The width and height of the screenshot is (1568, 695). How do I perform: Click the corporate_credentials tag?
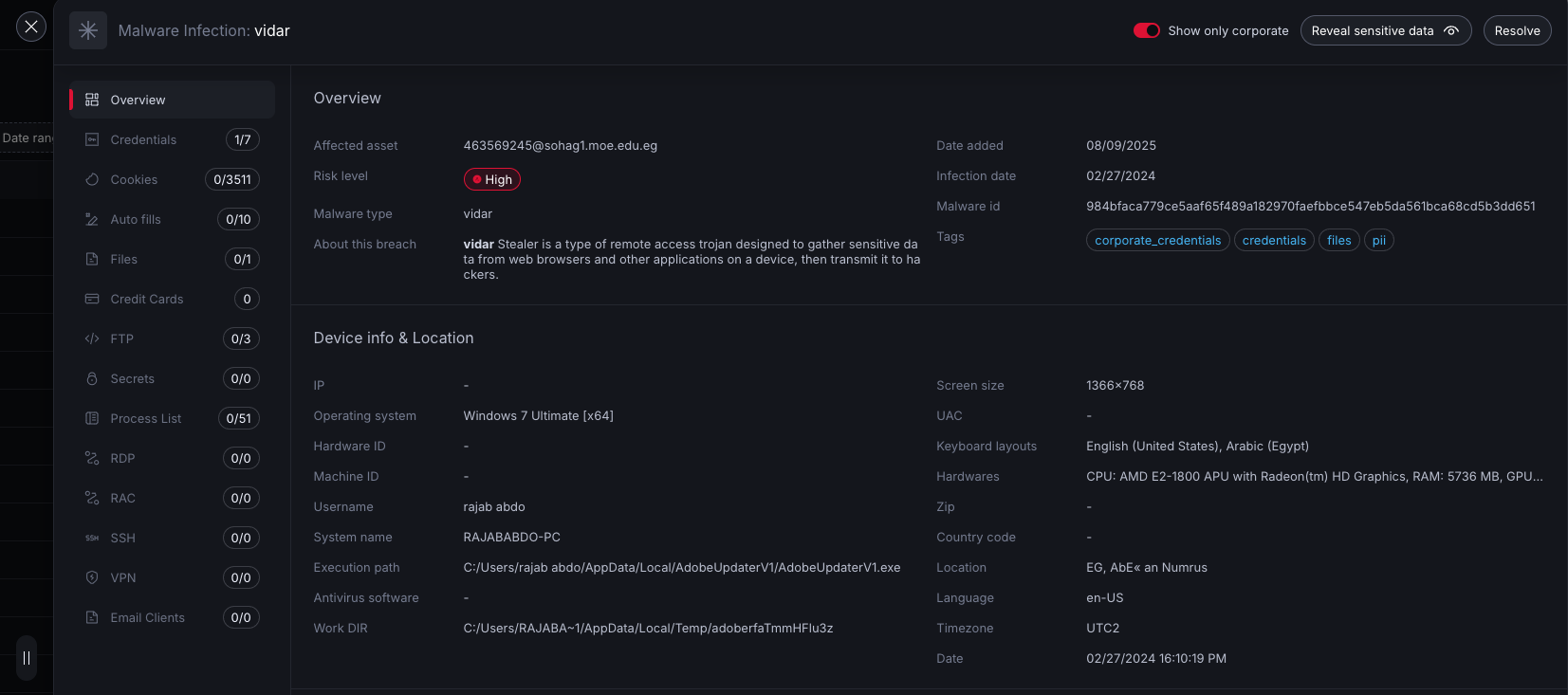tap(1158, 240)
